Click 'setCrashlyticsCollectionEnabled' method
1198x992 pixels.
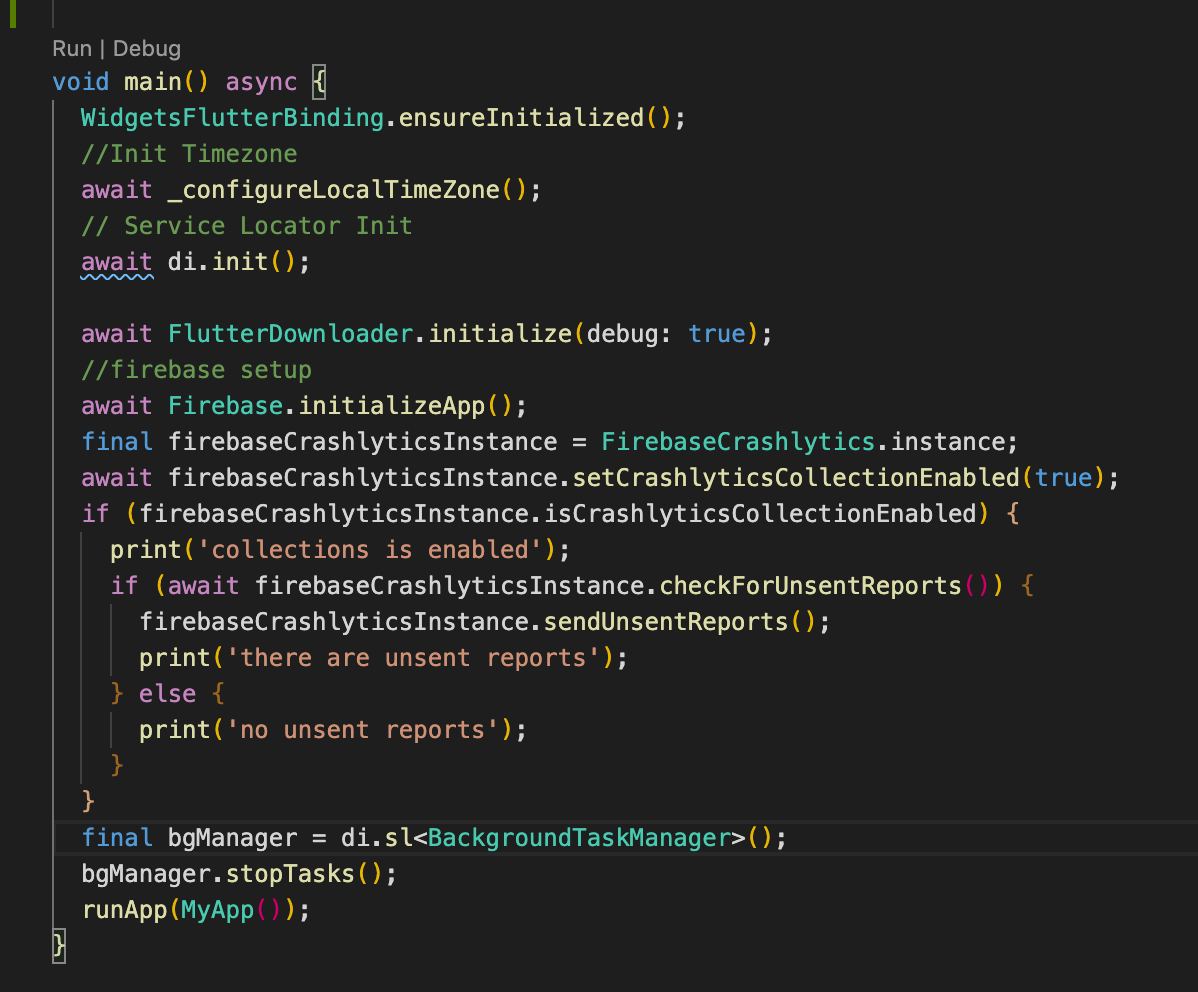click(795, 478)
